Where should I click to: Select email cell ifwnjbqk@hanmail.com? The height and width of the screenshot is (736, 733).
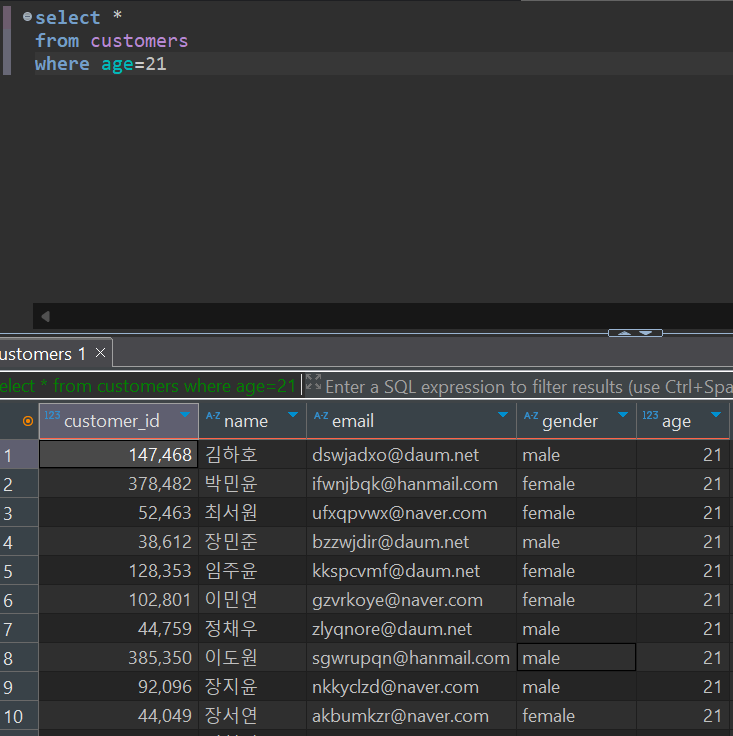411,484
